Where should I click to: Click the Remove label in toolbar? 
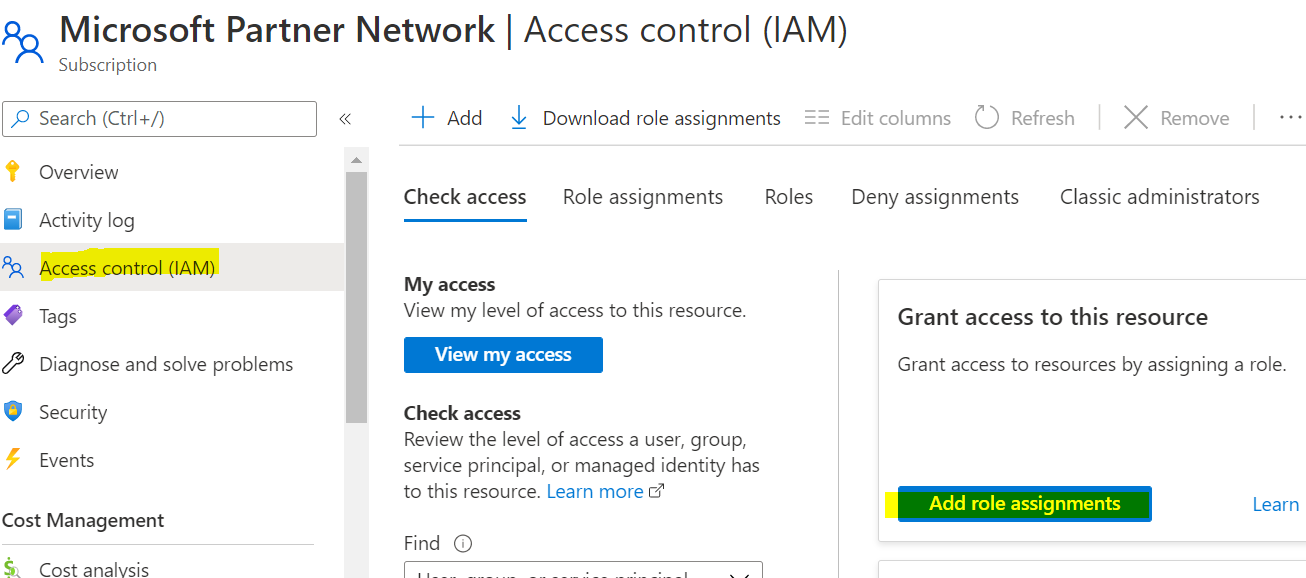pyautogui.click(x=1195, y=118)
